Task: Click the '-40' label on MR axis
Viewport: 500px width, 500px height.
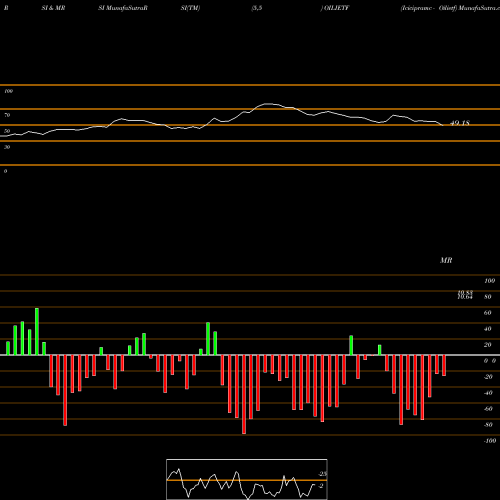Action: [488, 393]
